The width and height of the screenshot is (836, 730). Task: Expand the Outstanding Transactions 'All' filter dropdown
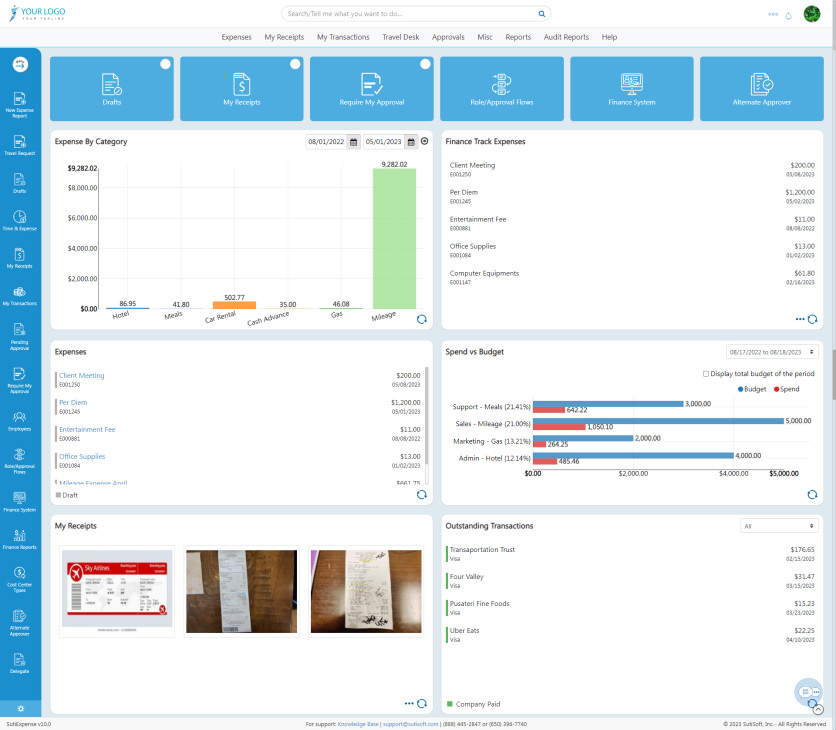[x=779, y=525]
